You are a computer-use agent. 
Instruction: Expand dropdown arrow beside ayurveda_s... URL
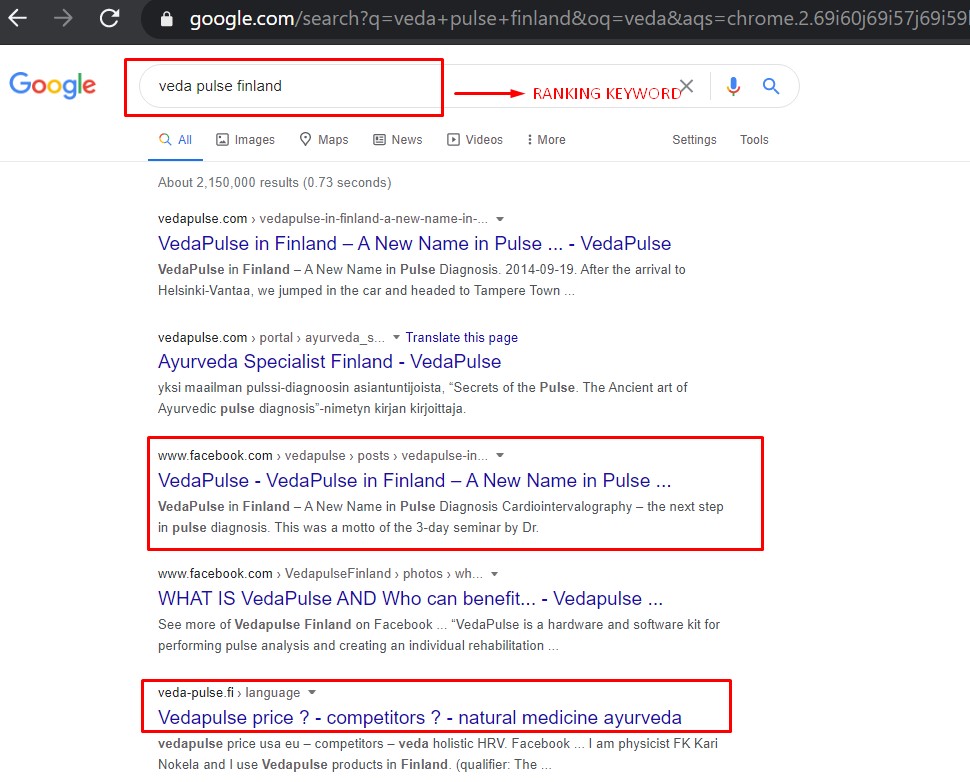pos(397,337)
